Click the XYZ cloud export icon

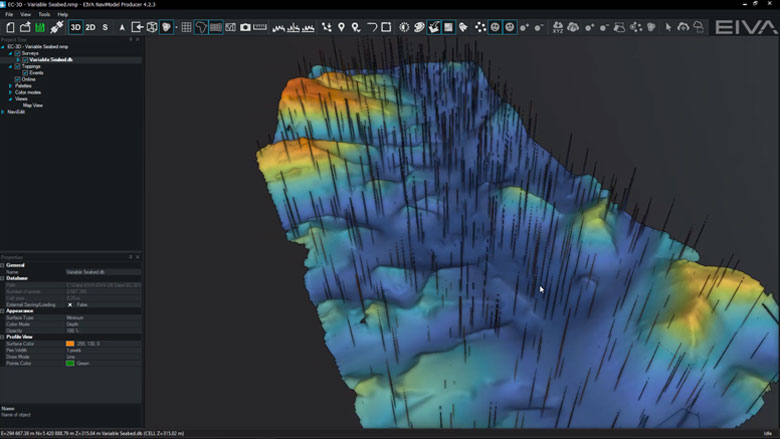point(558,27)
